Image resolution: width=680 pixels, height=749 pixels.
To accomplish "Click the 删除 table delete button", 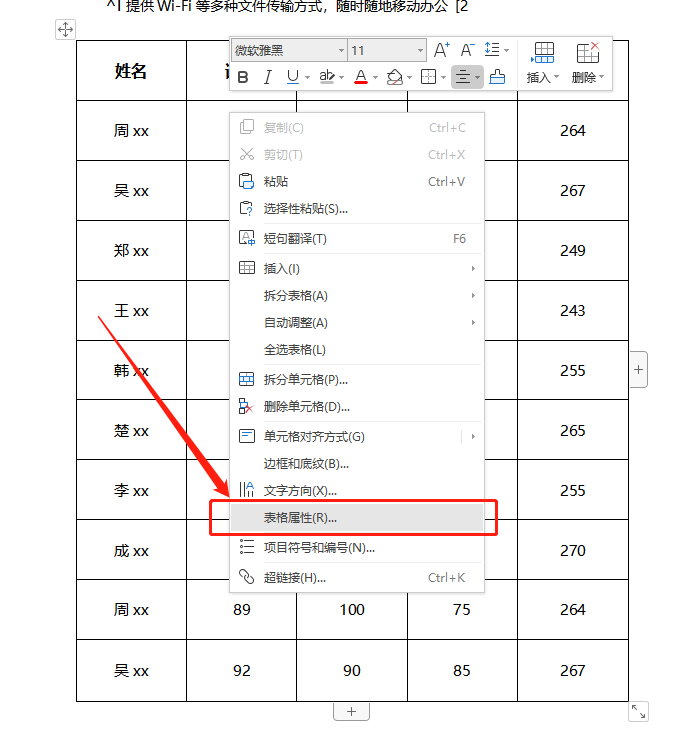I will click(588, 63).
